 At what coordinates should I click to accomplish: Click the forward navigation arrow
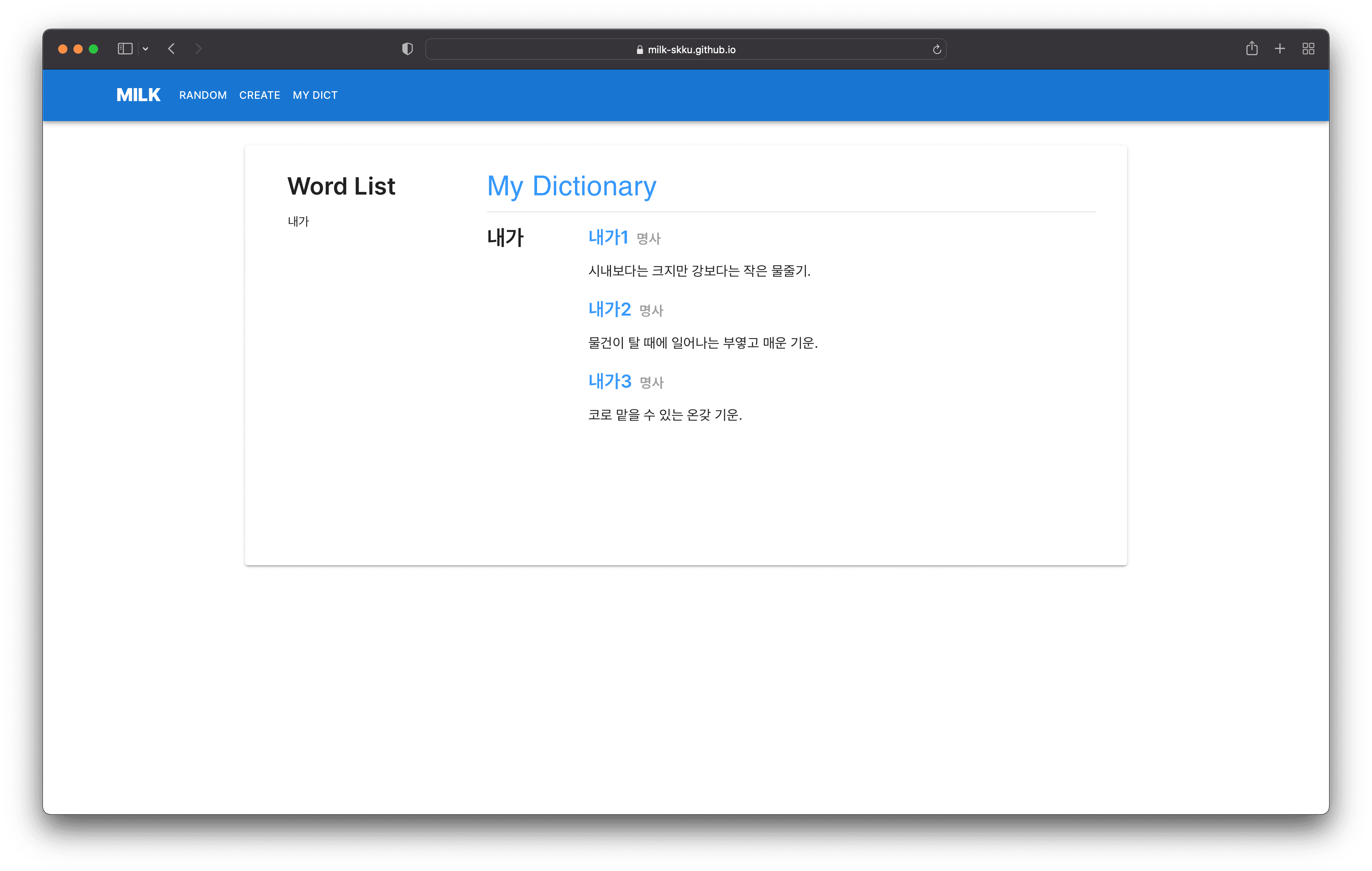[x=198, y=49]
